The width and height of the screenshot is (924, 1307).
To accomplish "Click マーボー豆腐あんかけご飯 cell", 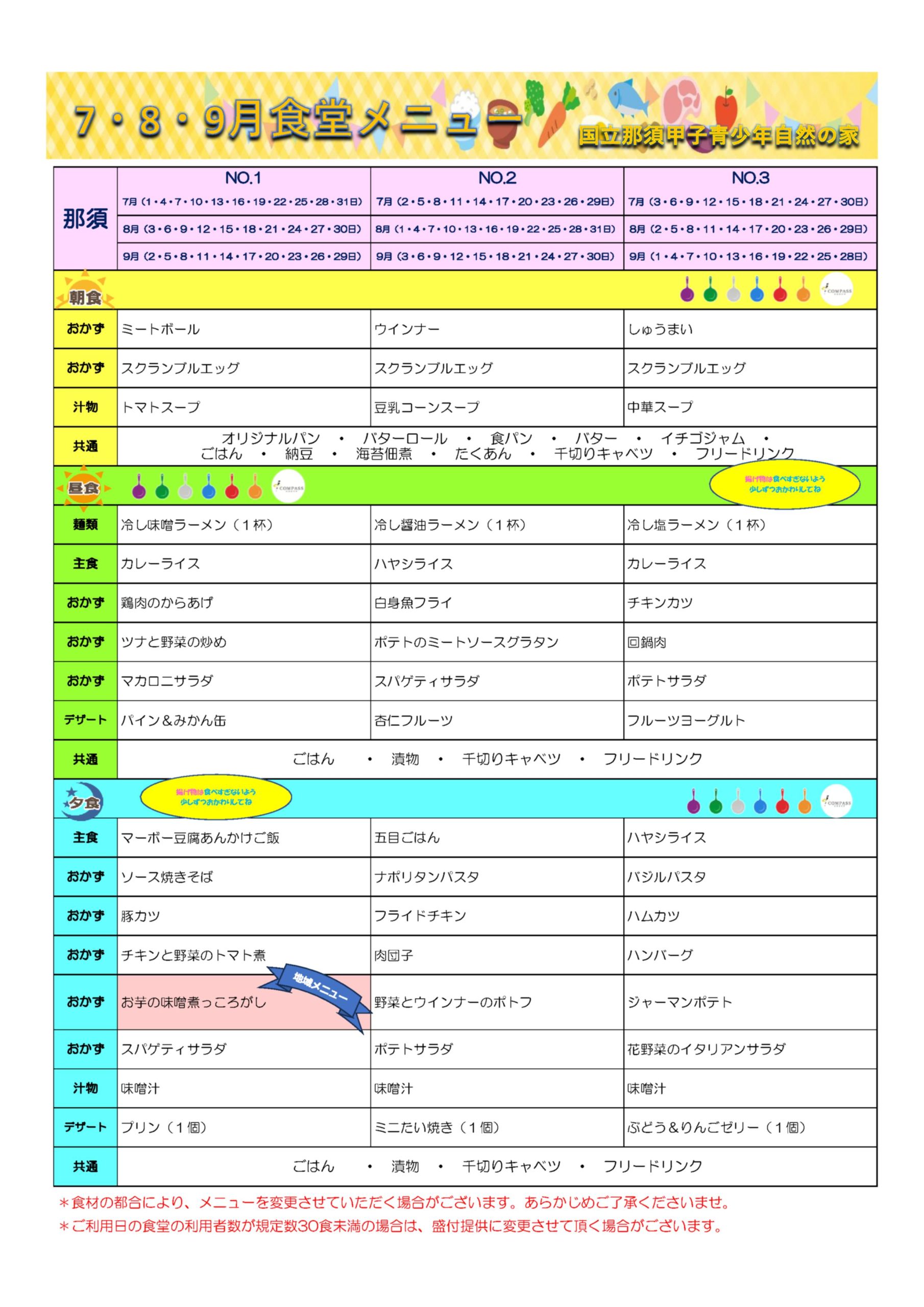I will click(x=244, y=838).
